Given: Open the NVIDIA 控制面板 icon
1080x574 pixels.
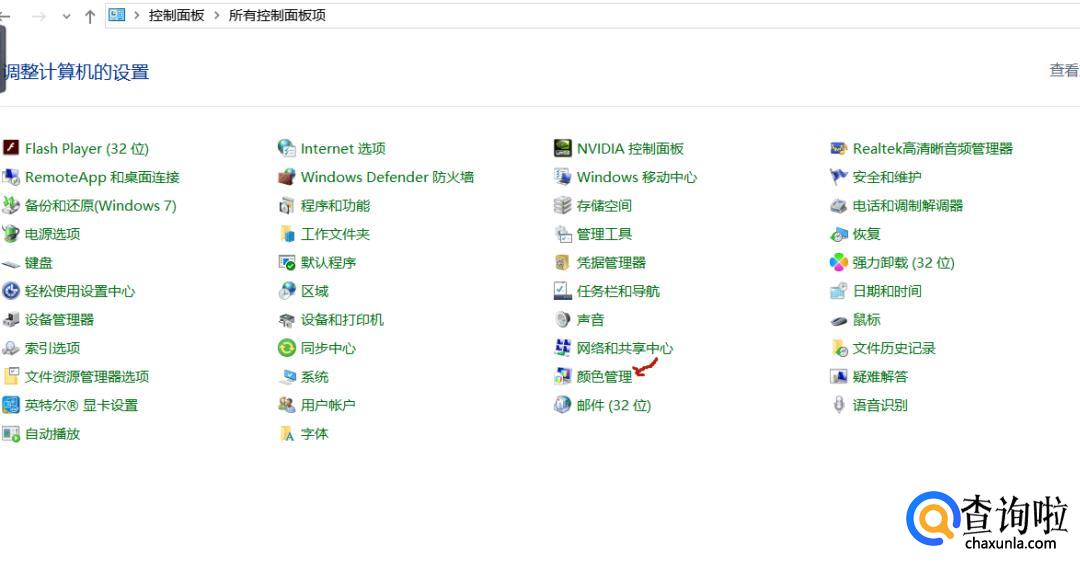Looking at the screenshot, I should (562, 148).
